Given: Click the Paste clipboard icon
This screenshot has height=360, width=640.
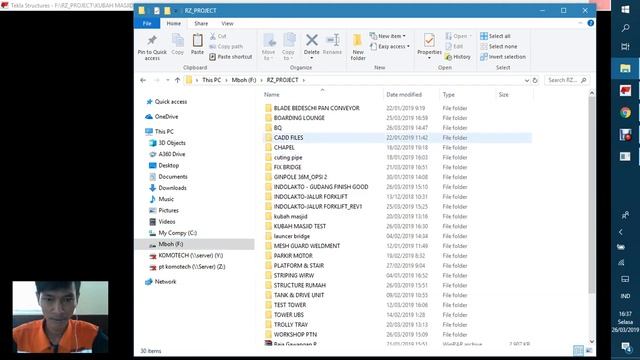Looking at the screenshot, I should (x=198, y=41).
